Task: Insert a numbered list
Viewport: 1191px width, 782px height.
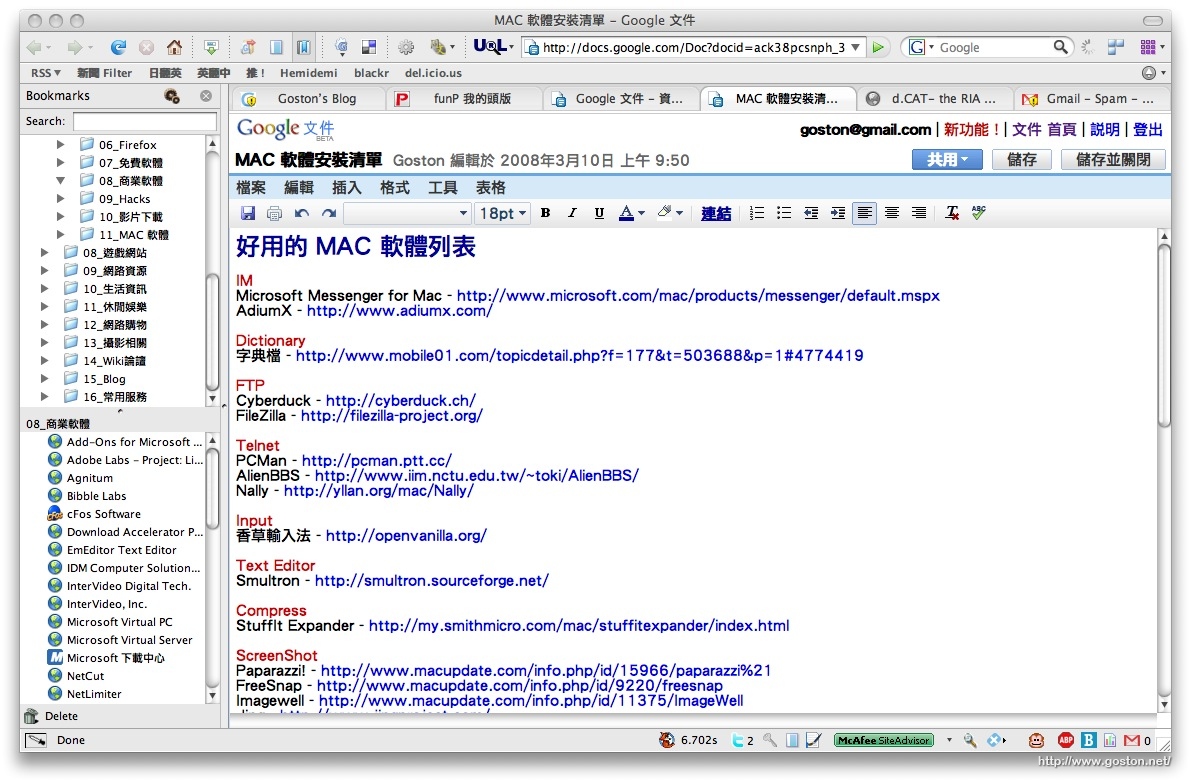Action: (757, 213)
